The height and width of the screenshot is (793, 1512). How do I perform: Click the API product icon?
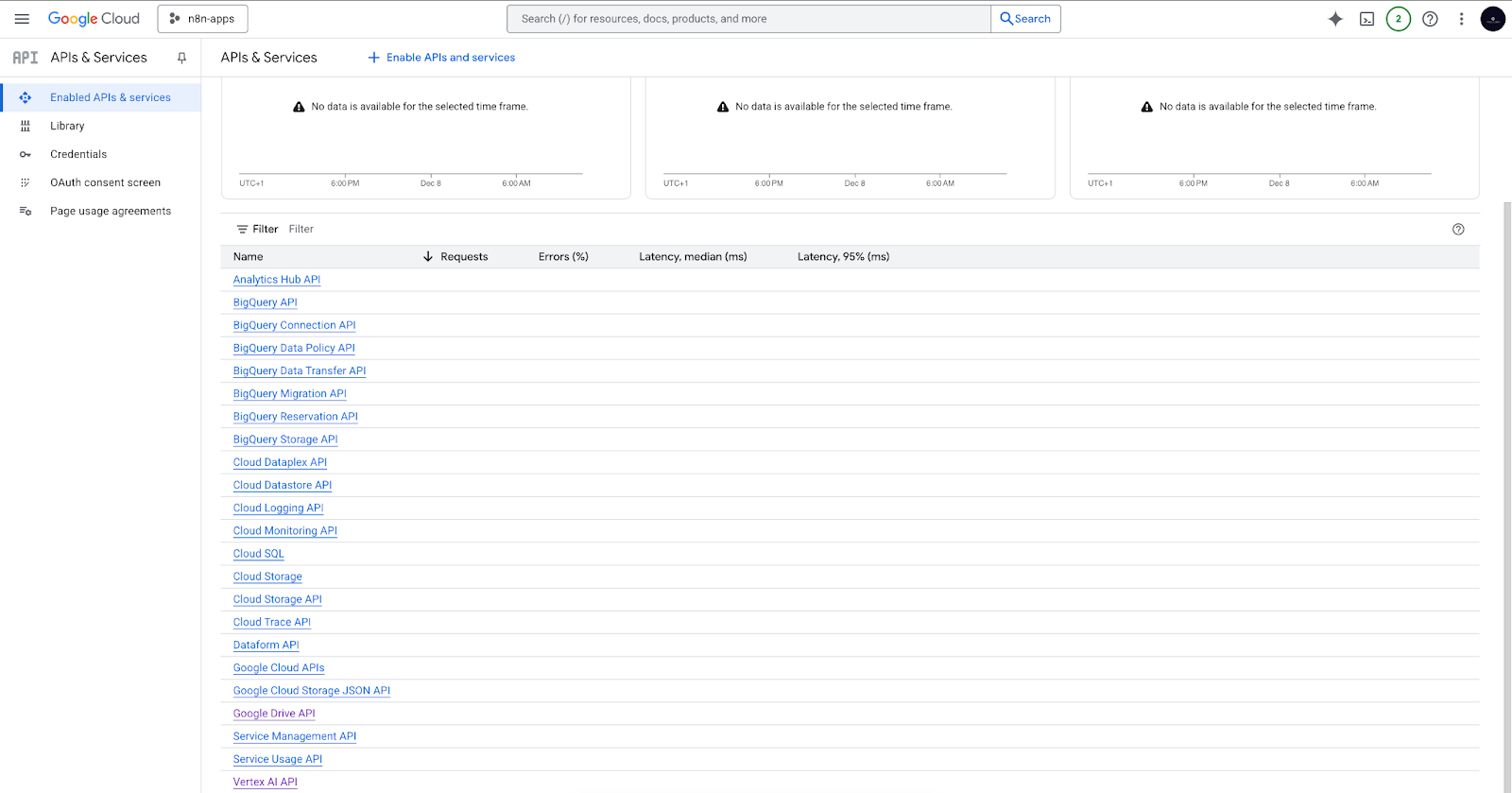tap(26, 58)
